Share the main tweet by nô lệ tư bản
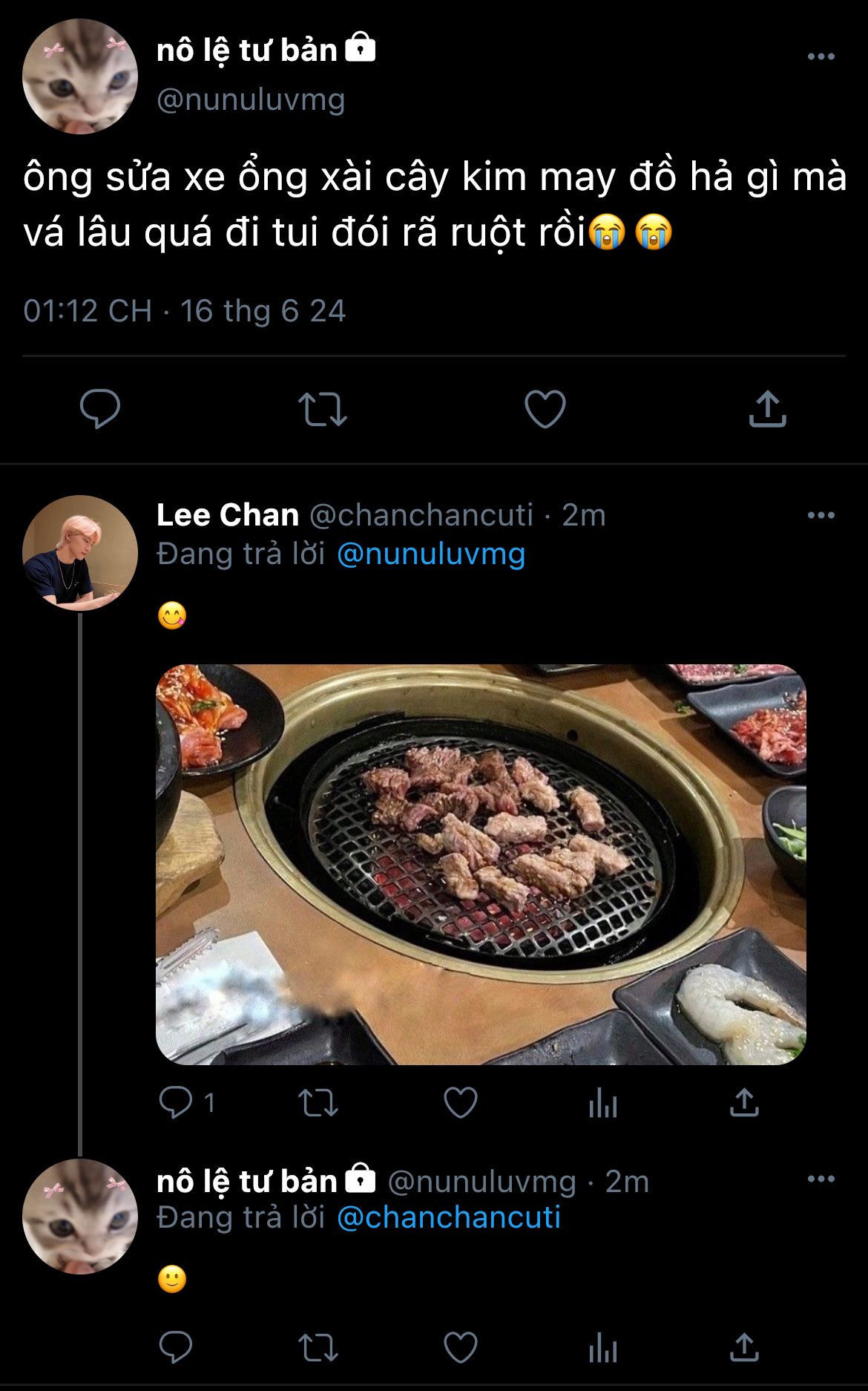The image size is (868, 1391). coord(767,409)
